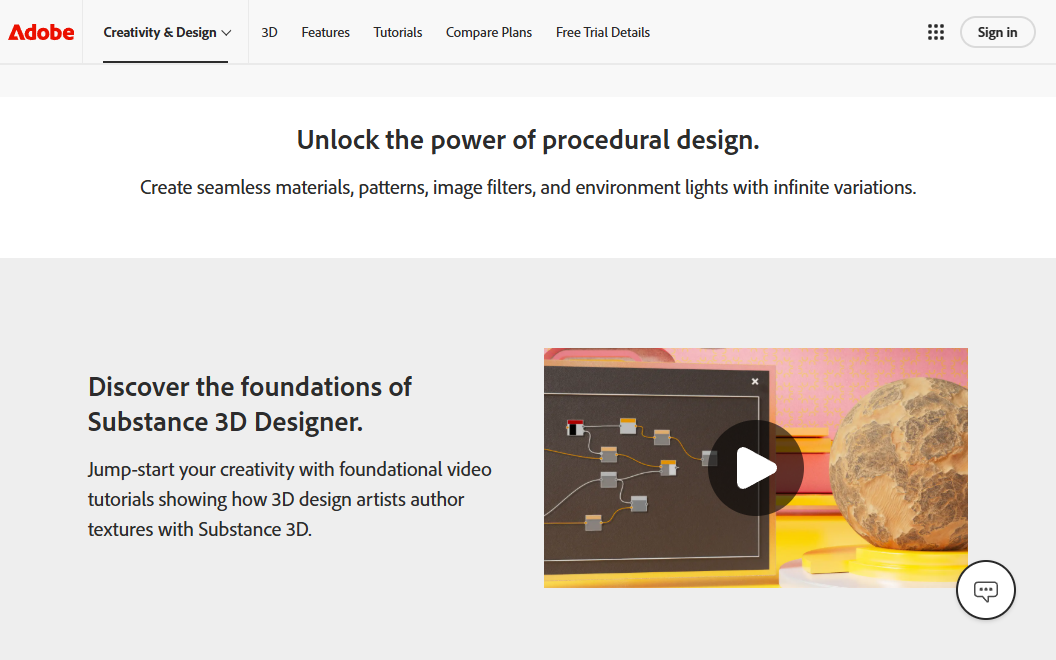1056x660 pixels.
Task: Click the X icon on node graph window
Action: (x=755, y=381)
